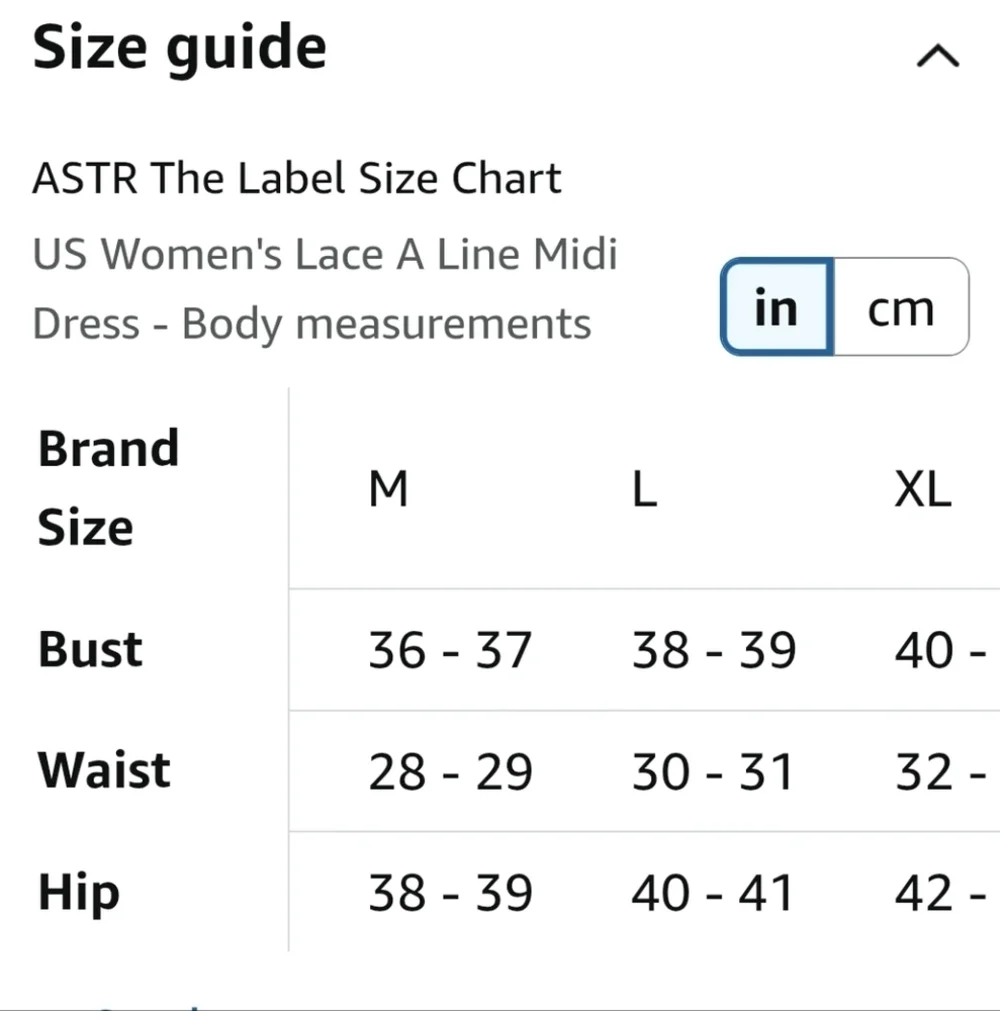
Task: Click the 40 - 41 hip measurement
Action: tap(711, 893)
